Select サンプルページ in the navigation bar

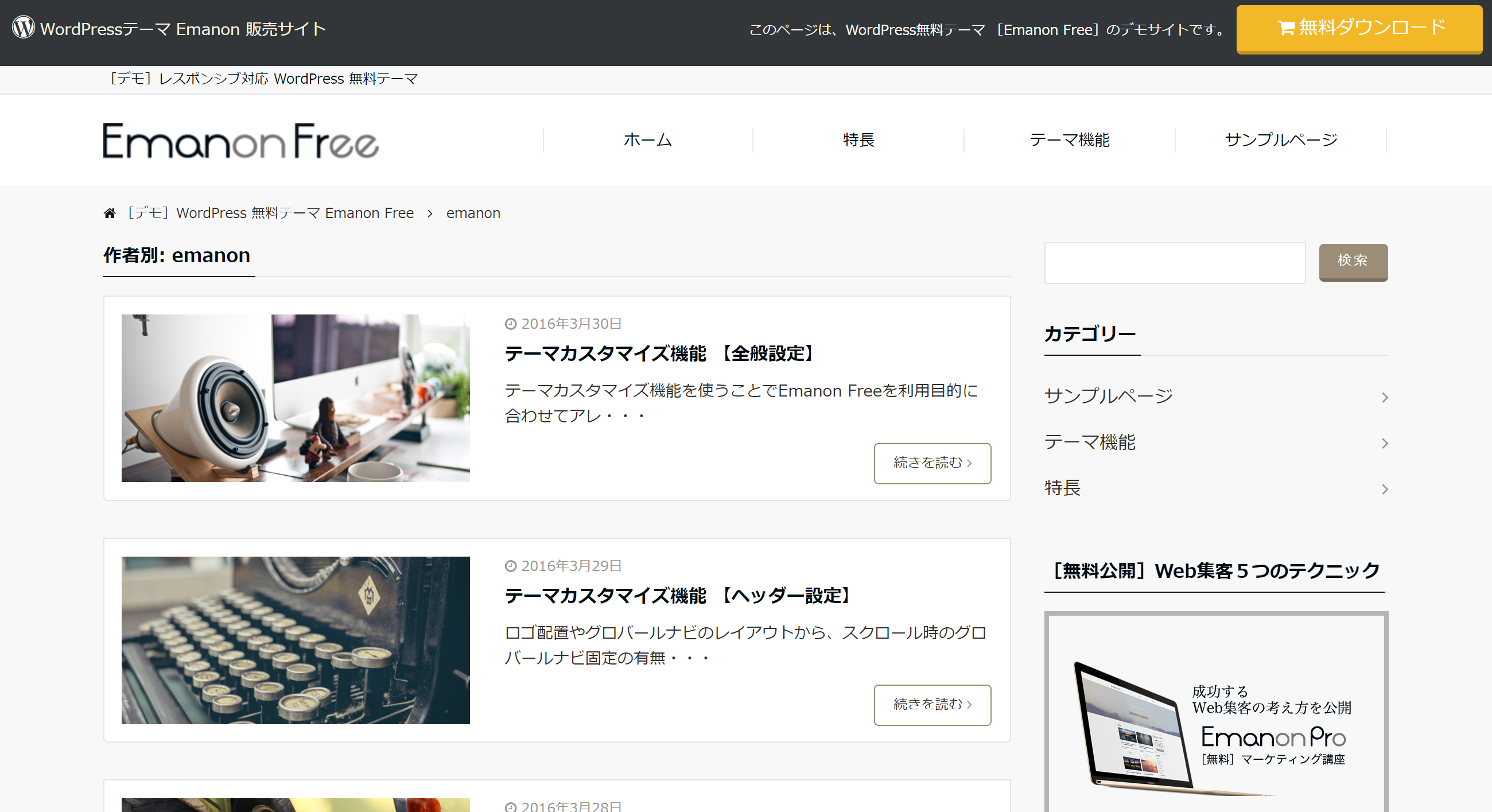click(x=1280, y=139)
